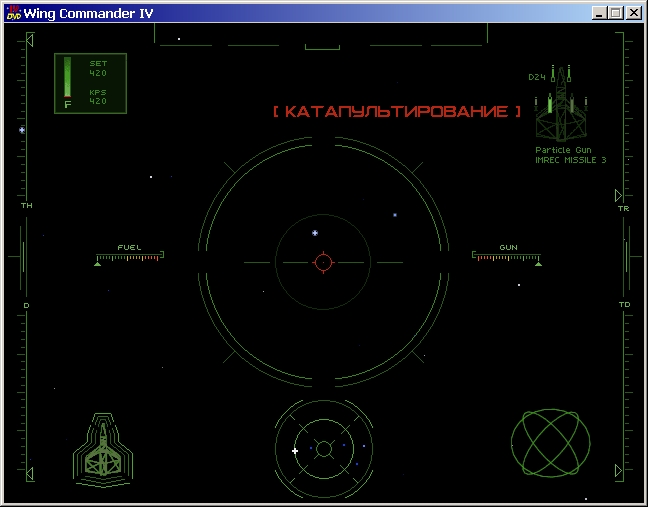Click the GUN energy gauge bar

coord(506,256)
